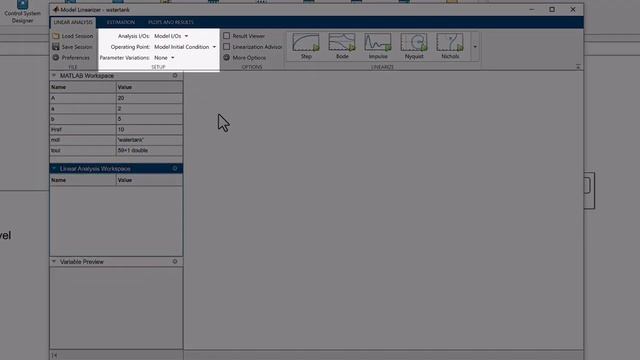Viewport: 640px width, 360px height.
Task: Switch to the Estimation tab
Action: 121,22
